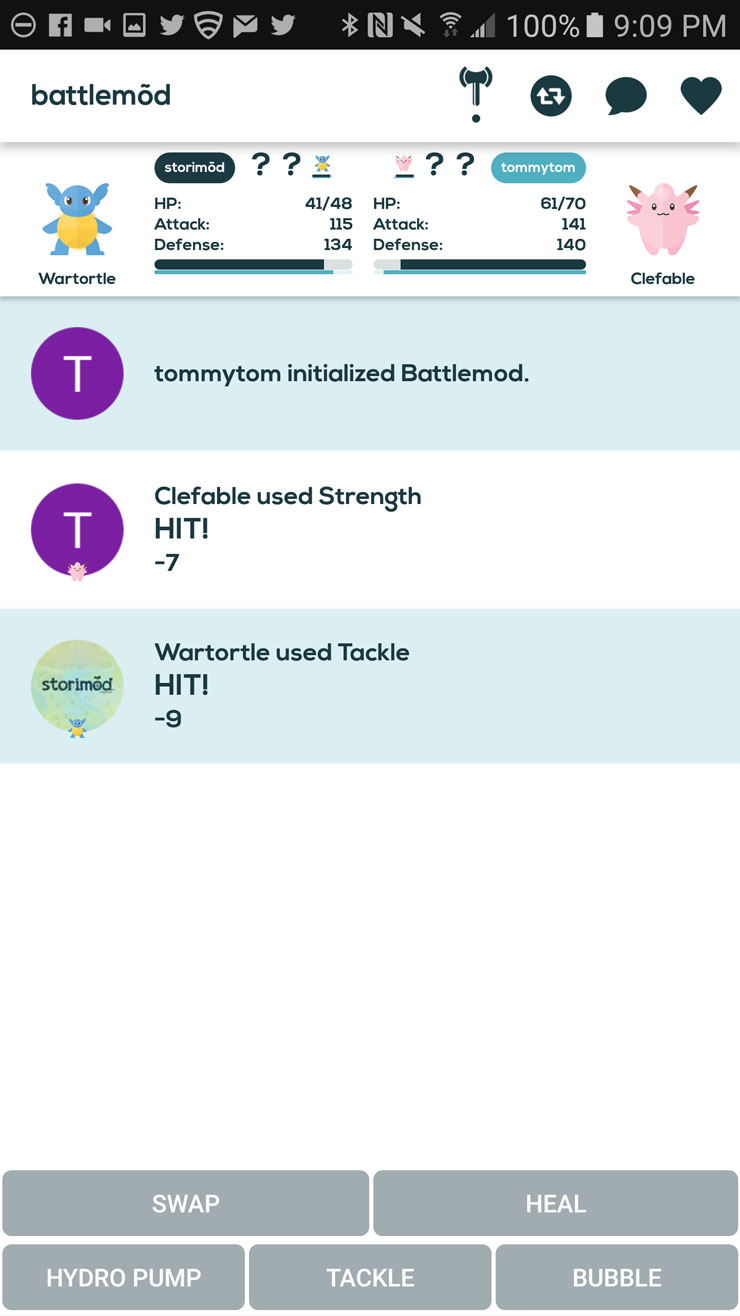Image resolution: width=740 pixels, height=1316 pixels.
Task: Attack with TACKLE
Action: 370,1277
